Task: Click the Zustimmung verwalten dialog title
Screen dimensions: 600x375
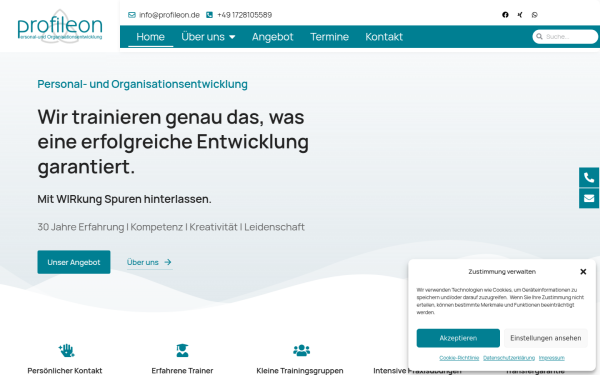Action: (x=502, y=272)
